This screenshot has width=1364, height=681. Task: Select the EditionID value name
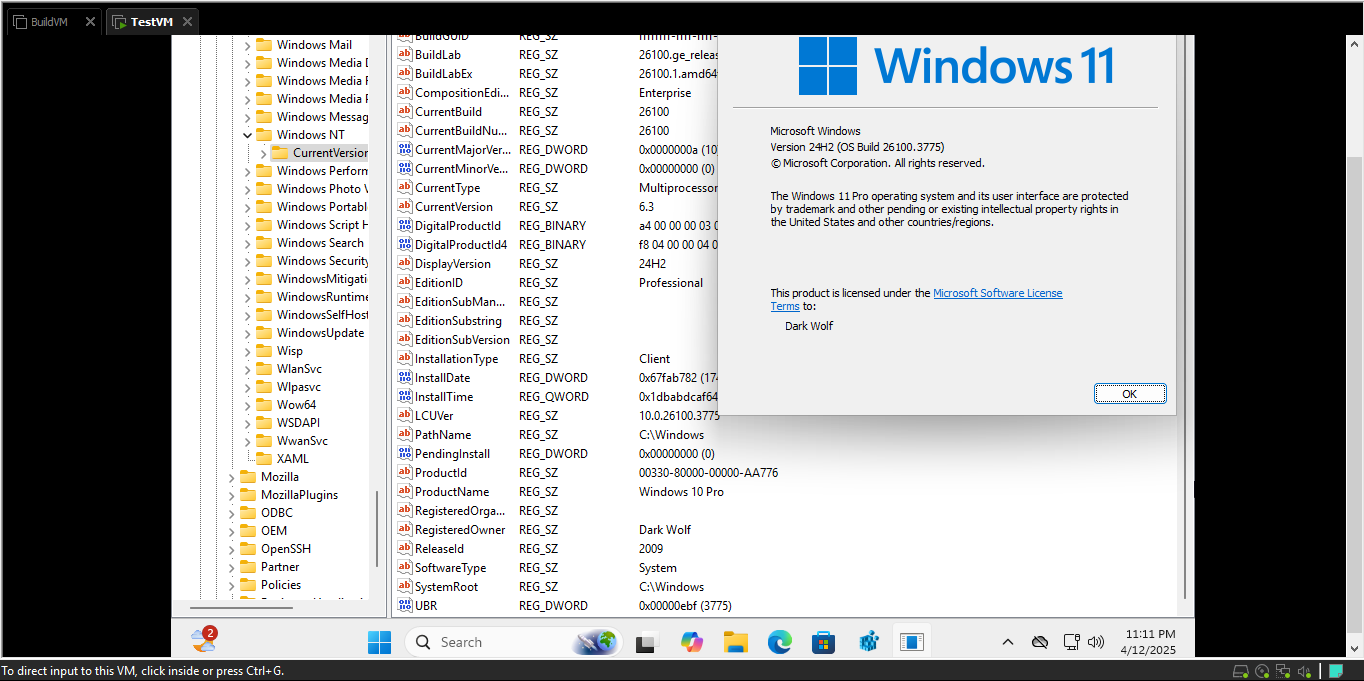coord(438,283)
